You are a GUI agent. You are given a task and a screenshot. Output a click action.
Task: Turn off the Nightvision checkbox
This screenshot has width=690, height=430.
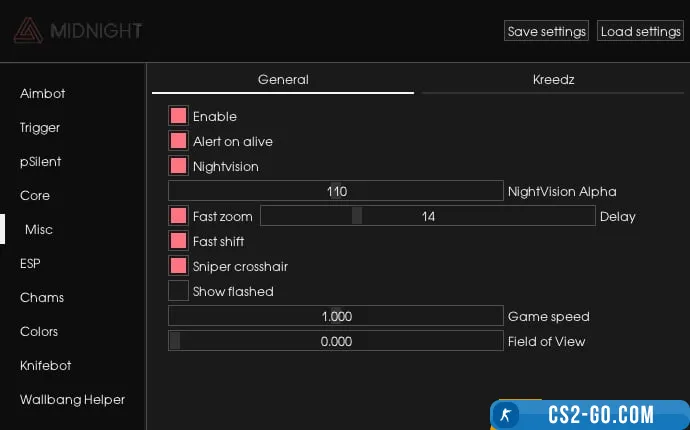point(178,166)
